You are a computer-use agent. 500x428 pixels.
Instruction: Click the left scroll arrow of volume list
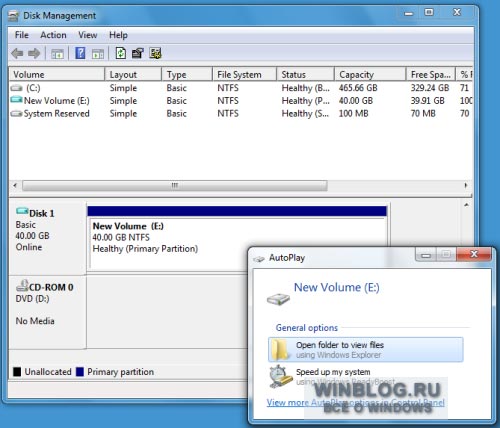click(15, 185)
